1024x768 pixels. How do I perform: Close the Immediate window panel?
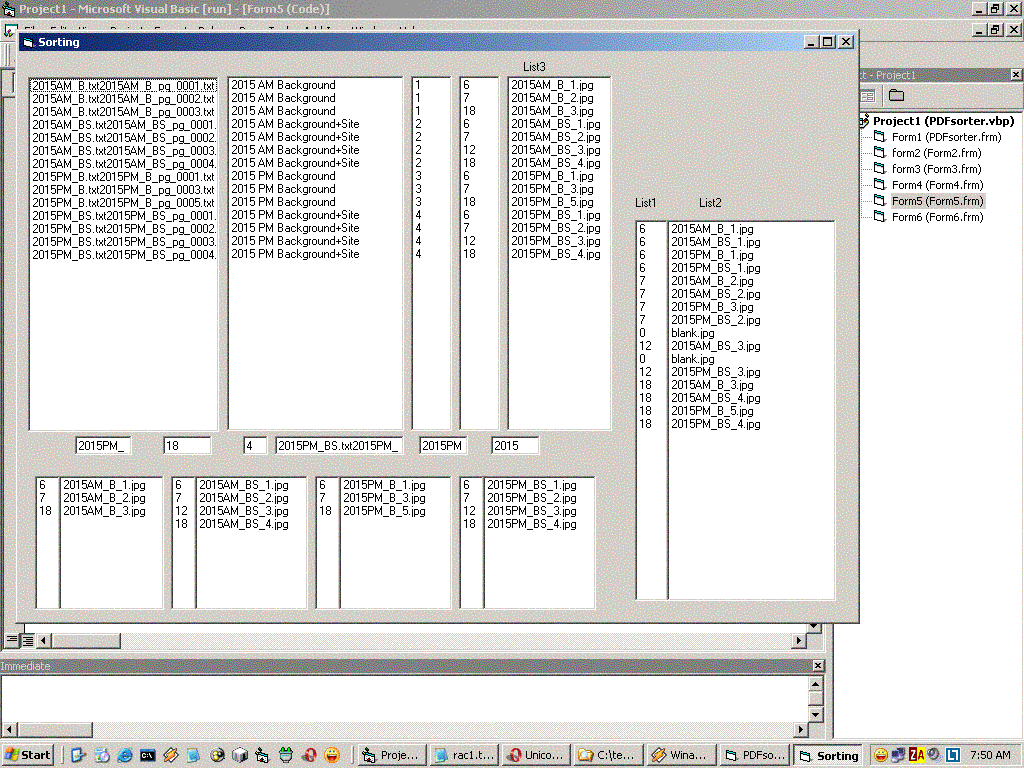pos(818,665)
